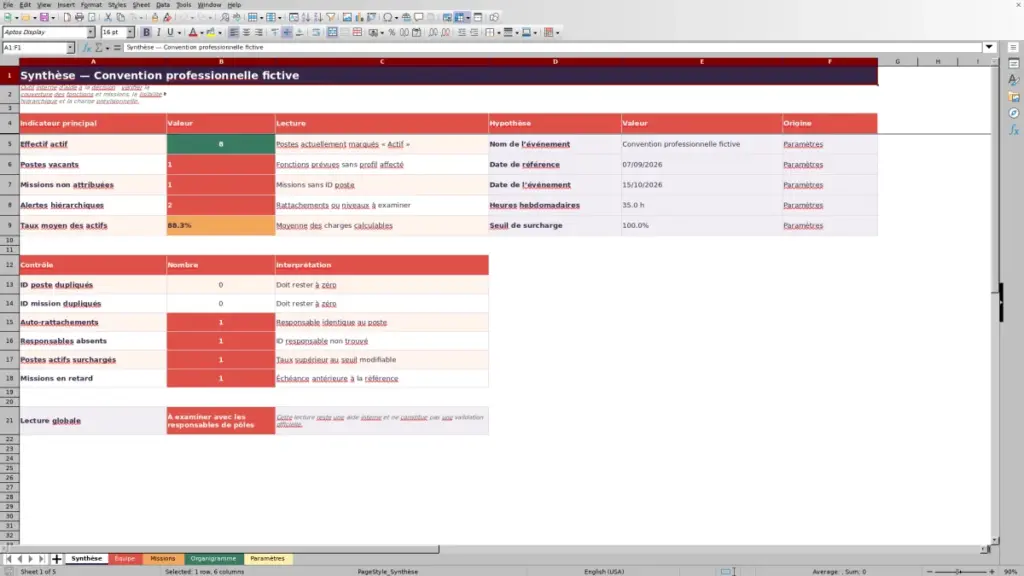
Task: Select column C header
Action: (382, 61)
